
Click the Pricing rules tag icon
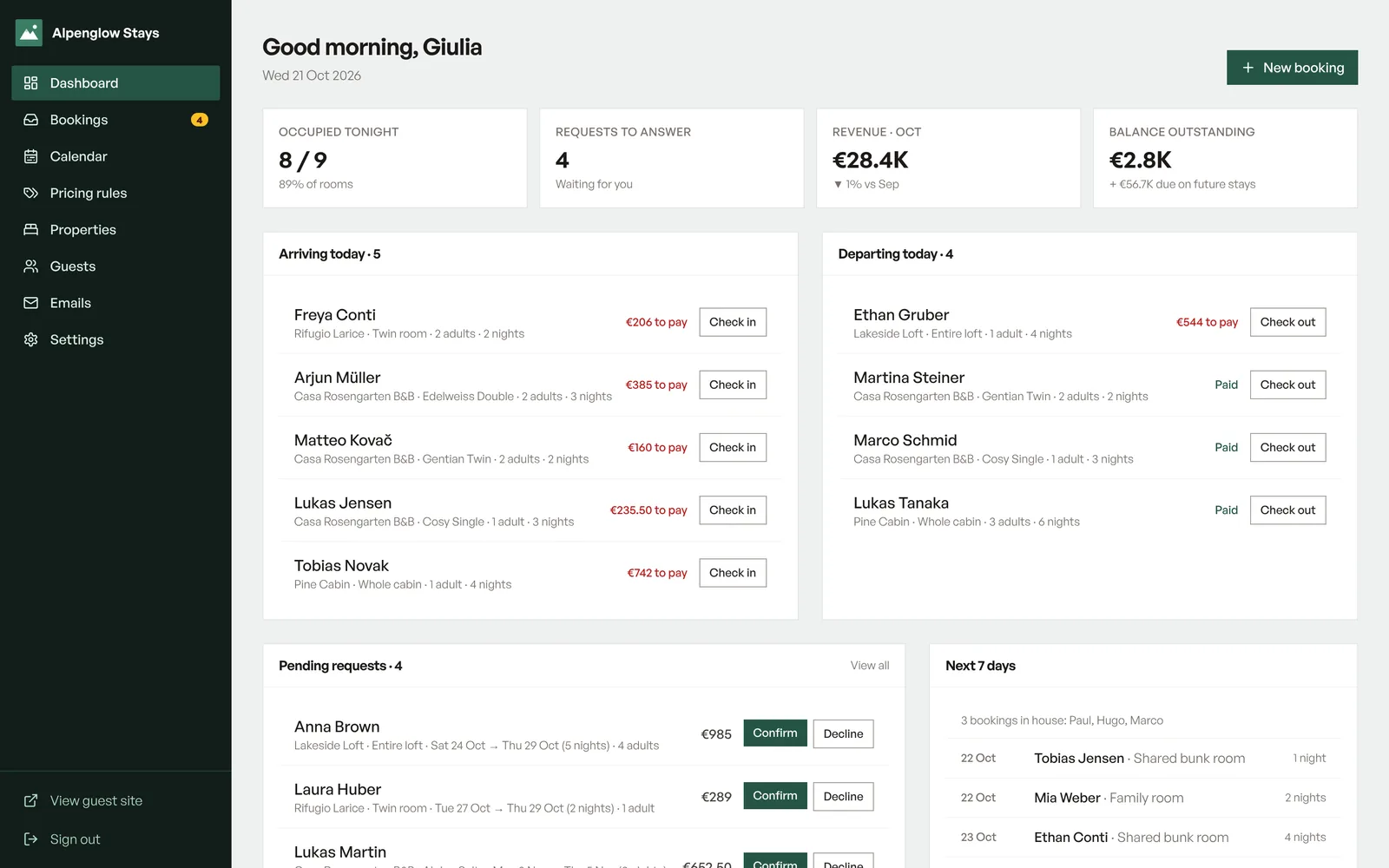(x=31, y=193)
